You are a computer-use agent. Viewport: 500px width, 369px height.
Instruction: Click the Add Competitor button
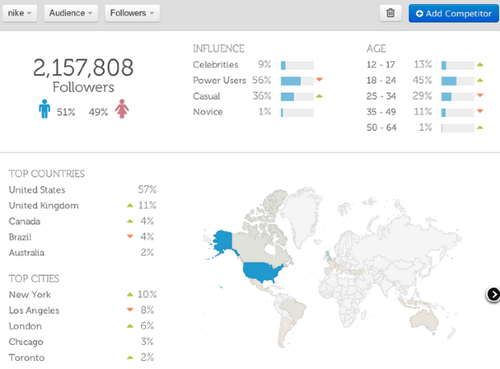454,13
